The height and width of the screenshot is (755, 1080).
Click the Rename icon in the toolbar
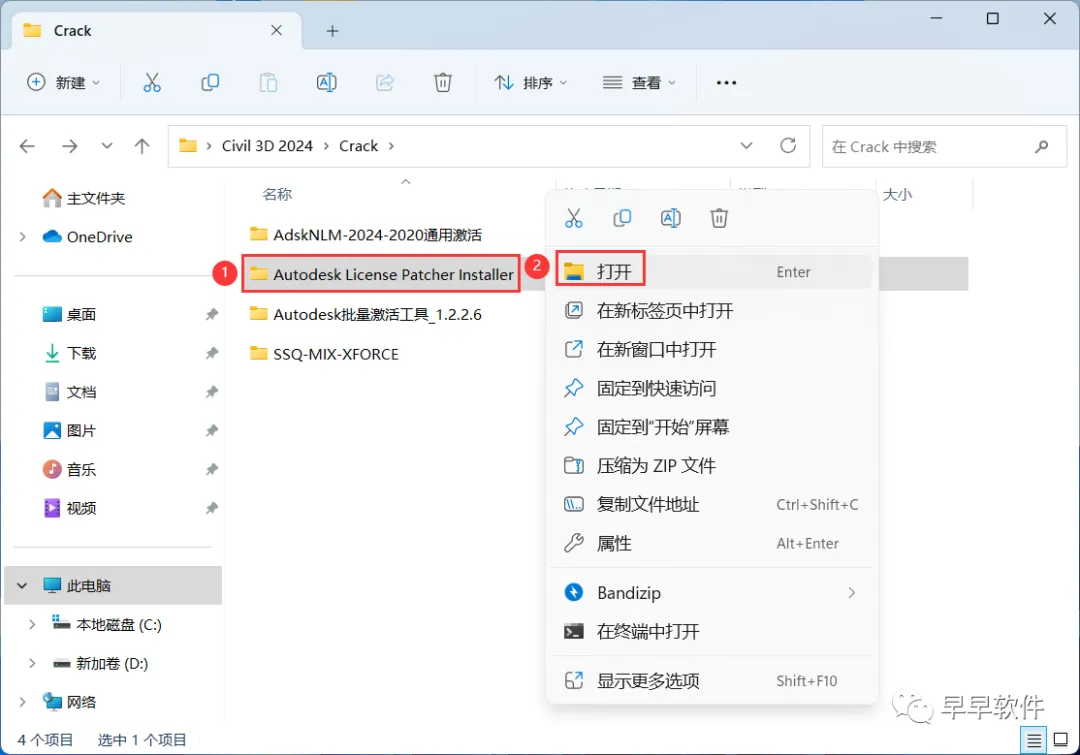click(326, 83)
